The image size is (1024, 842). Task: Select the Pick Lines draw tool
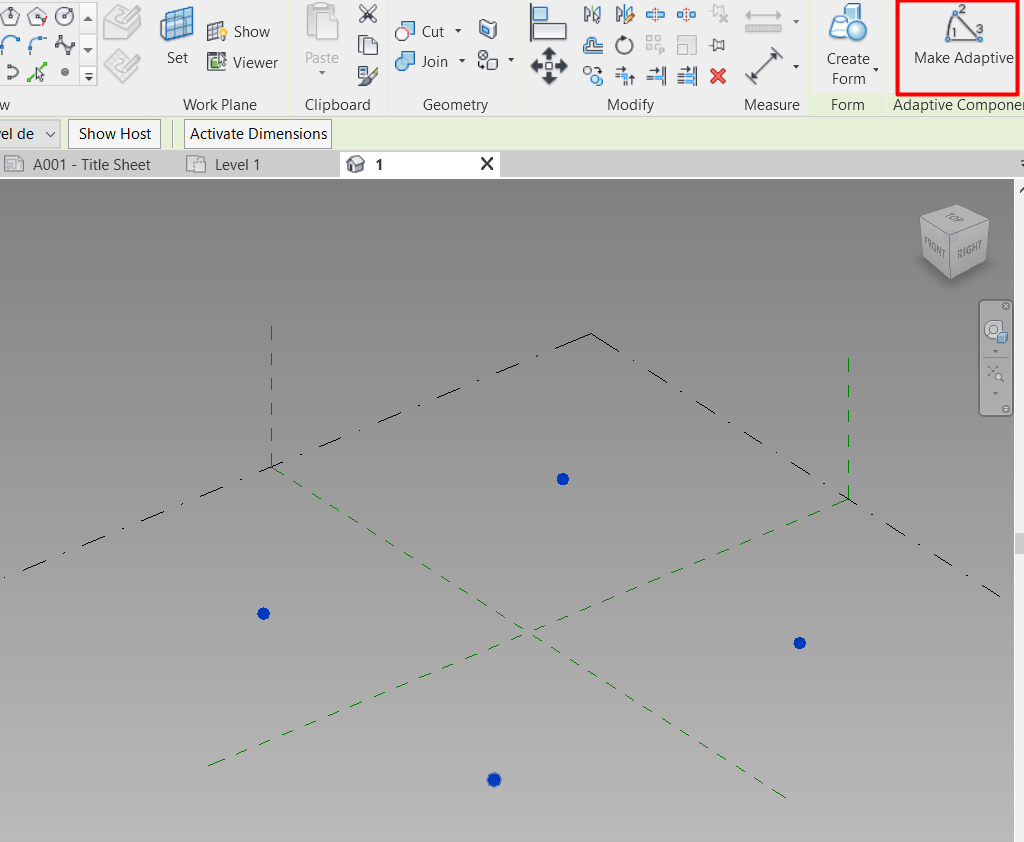pos(37,72)
